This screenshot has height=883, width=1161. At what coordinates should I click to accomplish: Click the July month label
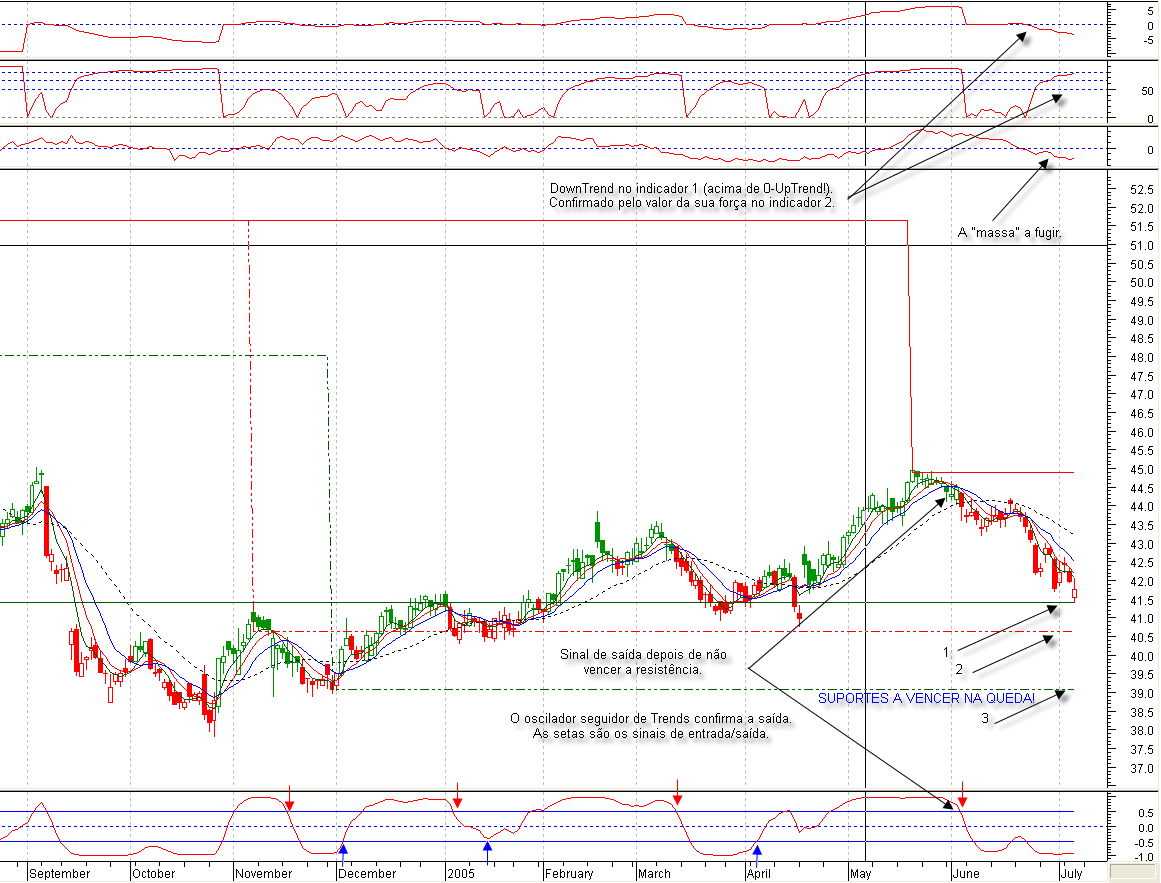coord(1071,873)
